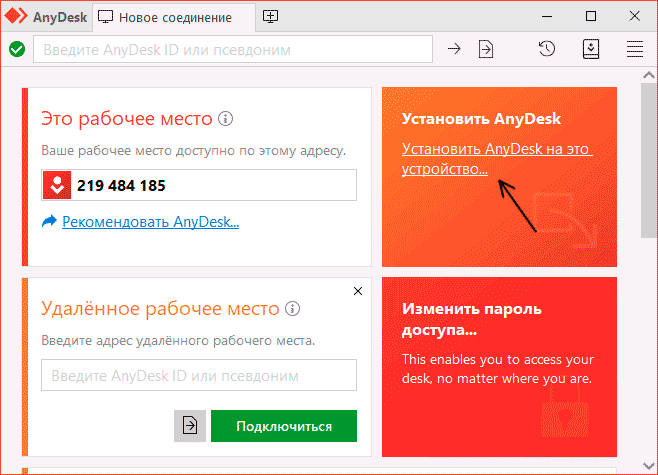The image size is (658, 475).
Task: Close the Удалённое рабочее место panel
Action: coord(358,291)
